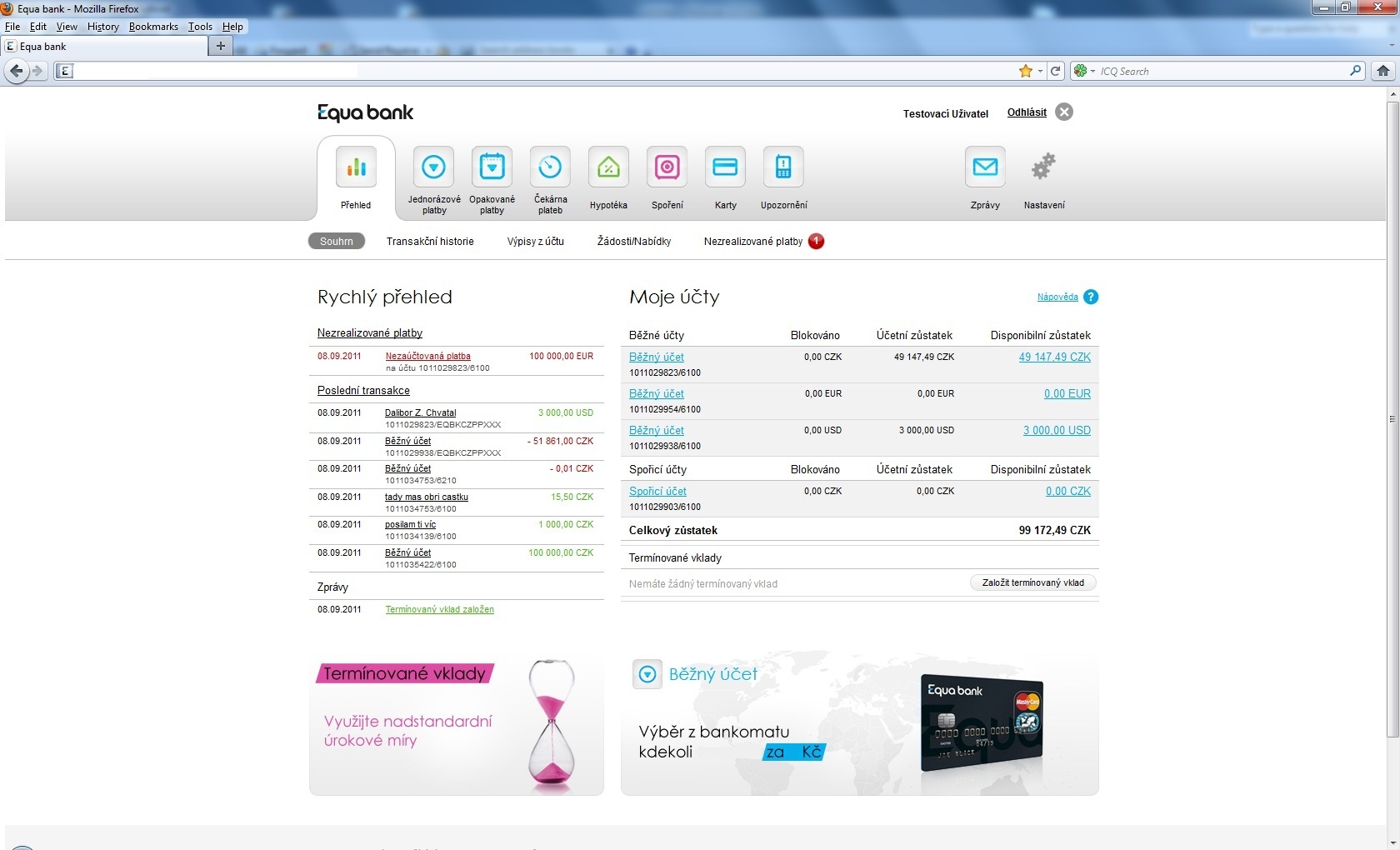The width and height of the screenshot is (1400, 850).
Task: Click the bookmark star icon
Action: 1026,71
